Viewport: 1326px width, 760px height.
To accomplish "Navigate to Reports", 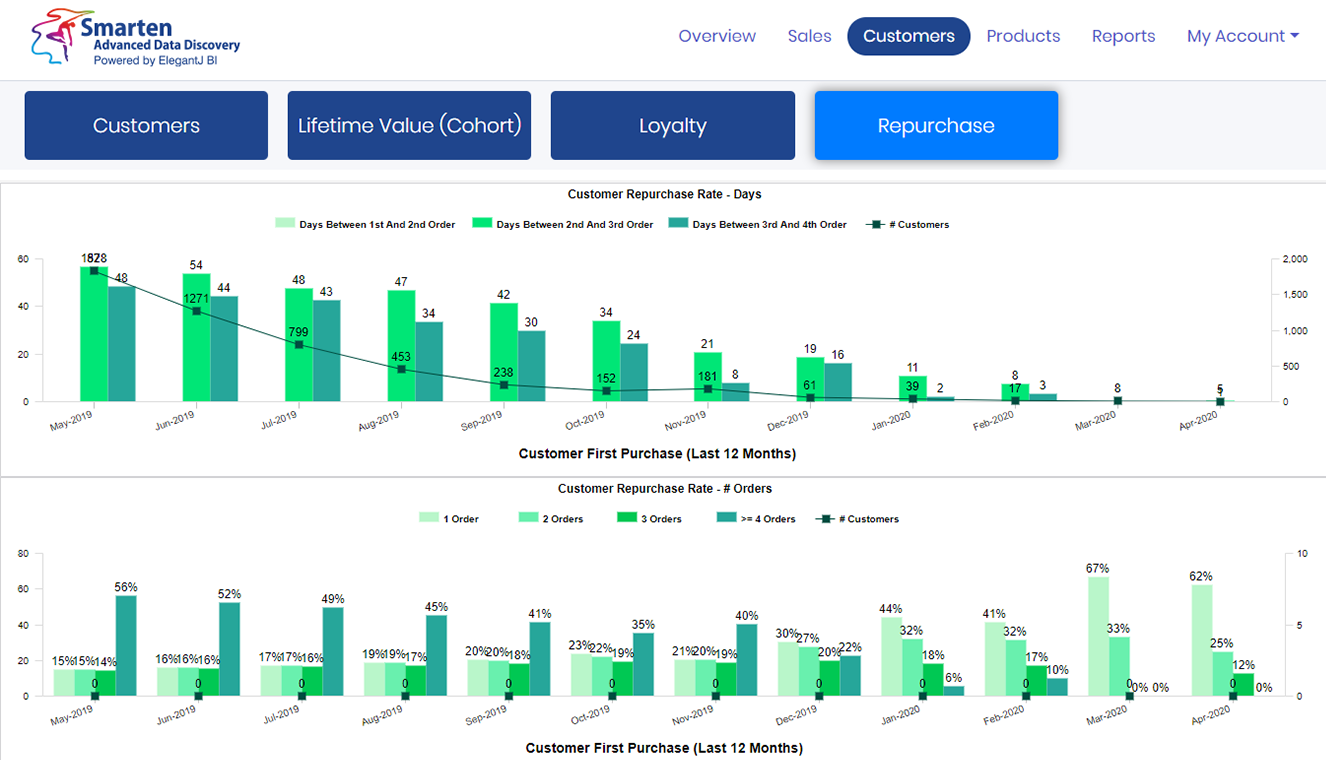I will point(1123,36).
